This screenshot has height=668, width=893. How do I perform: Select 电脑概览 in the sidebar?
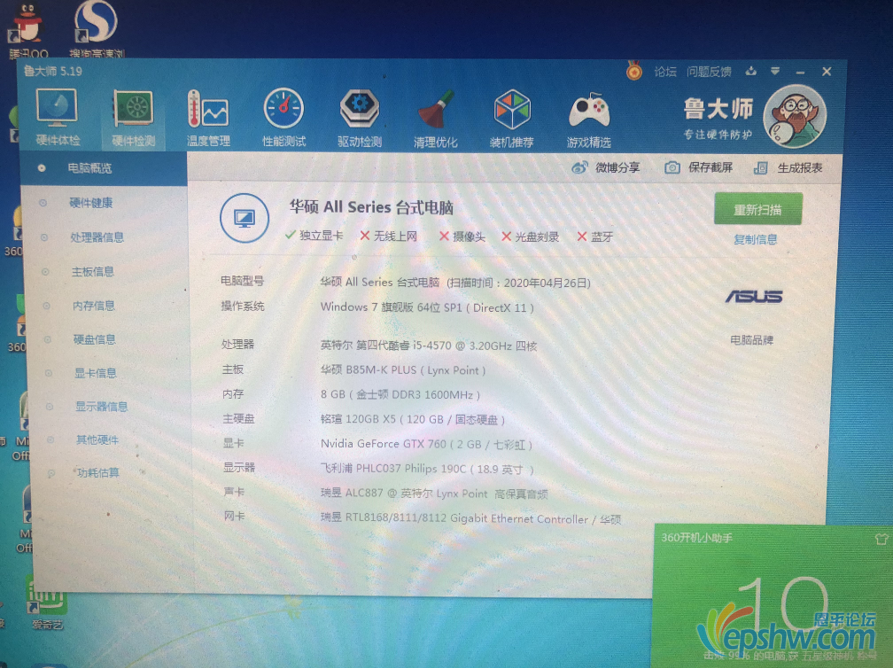104,169
